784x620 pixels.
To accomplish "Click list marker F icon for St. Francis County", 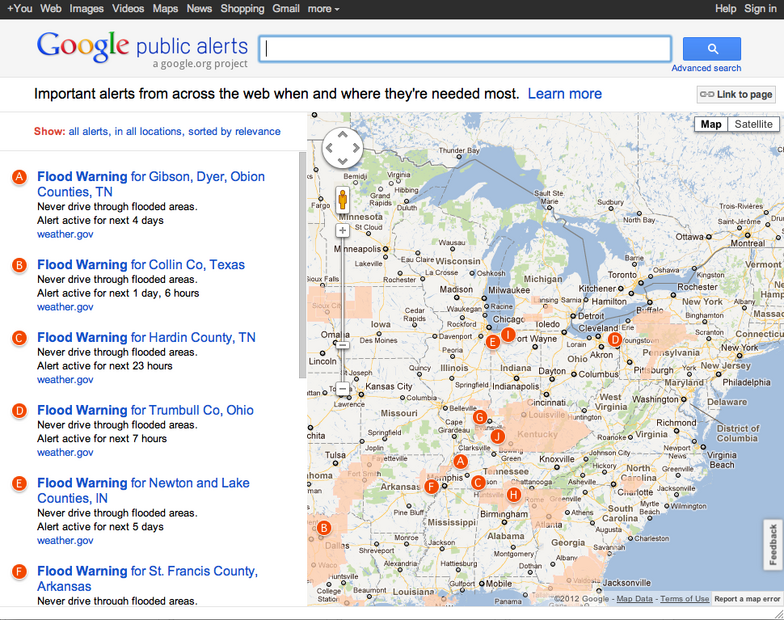I will coord(19,572).
